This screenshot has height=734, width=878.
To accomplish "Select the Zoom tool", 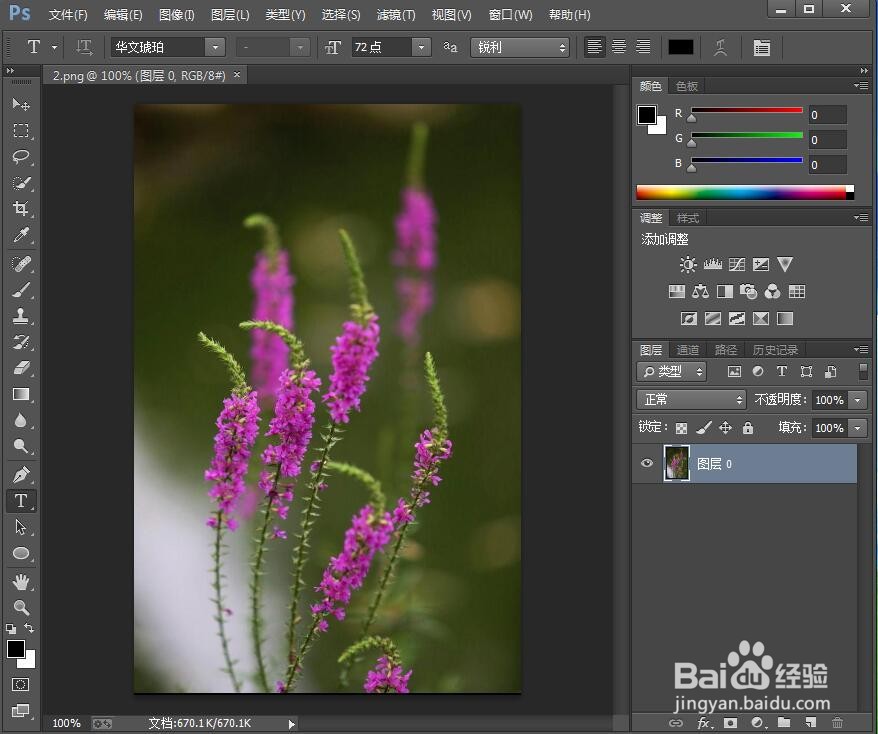I will 21,607.
